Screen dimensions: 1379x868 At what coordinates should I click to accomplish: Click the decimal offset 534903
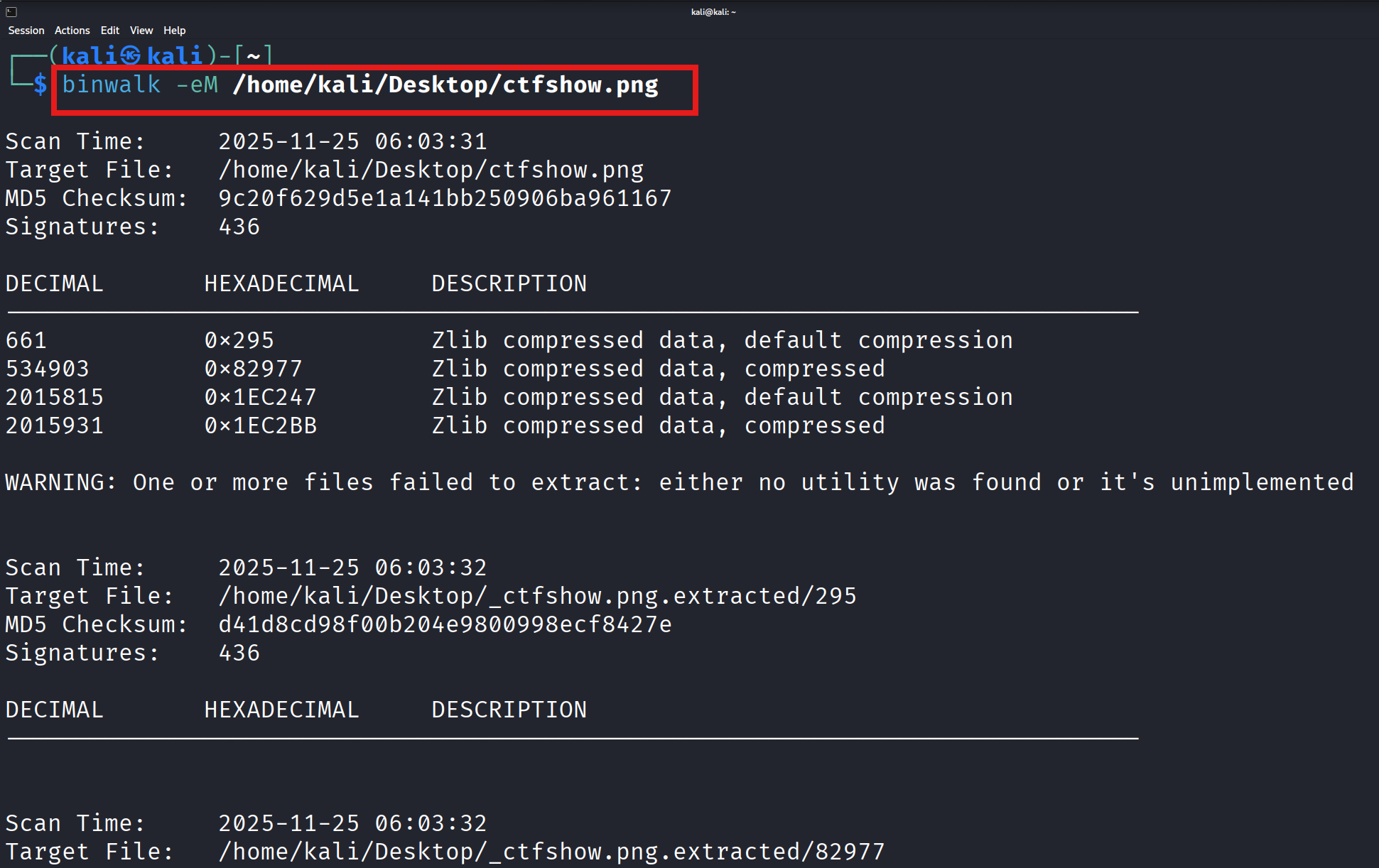pyautogui.click(x=48, y=369)
